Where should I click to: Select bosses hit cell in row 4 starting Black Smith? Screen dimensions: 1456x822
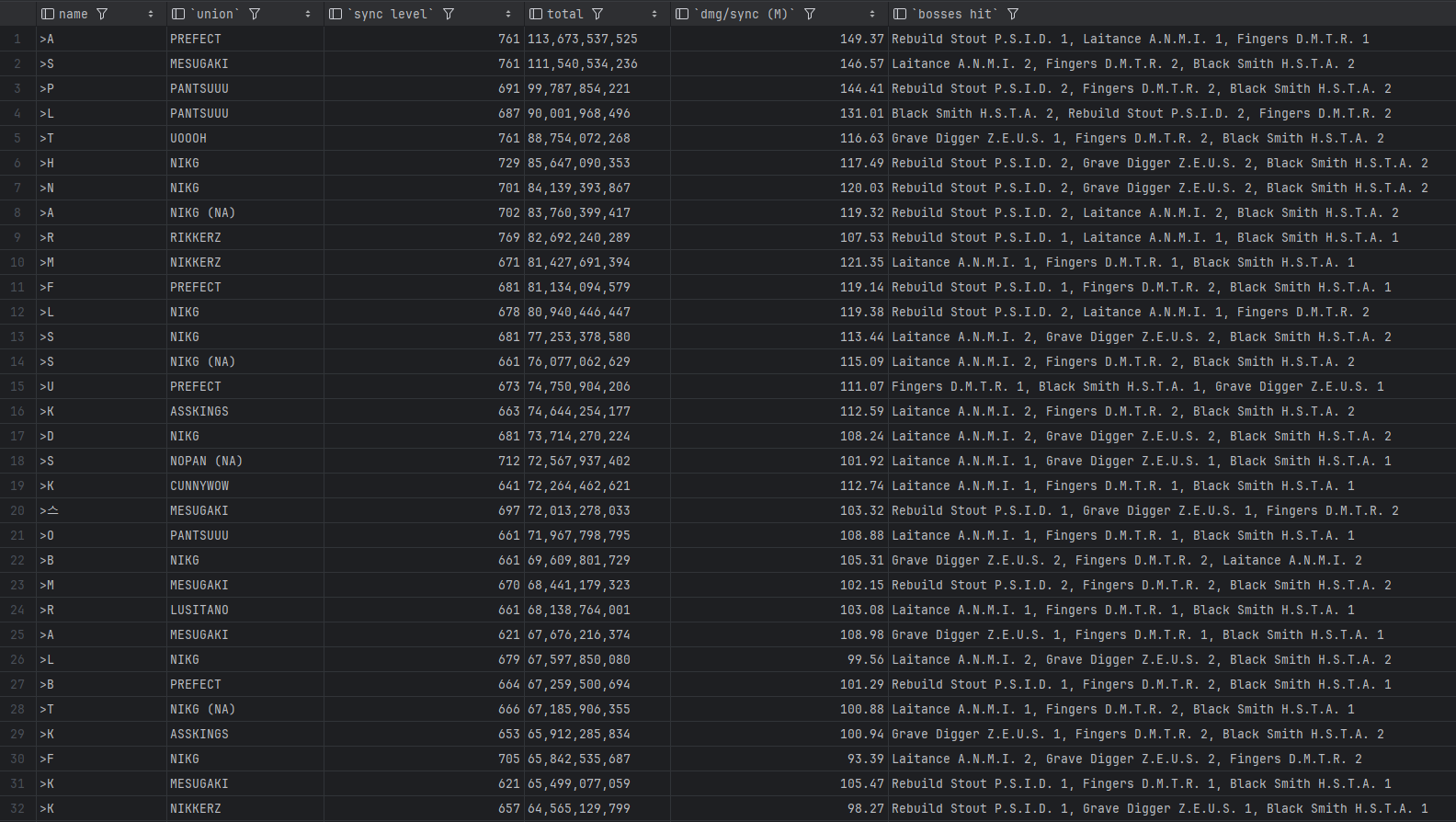pos(1172,113)
